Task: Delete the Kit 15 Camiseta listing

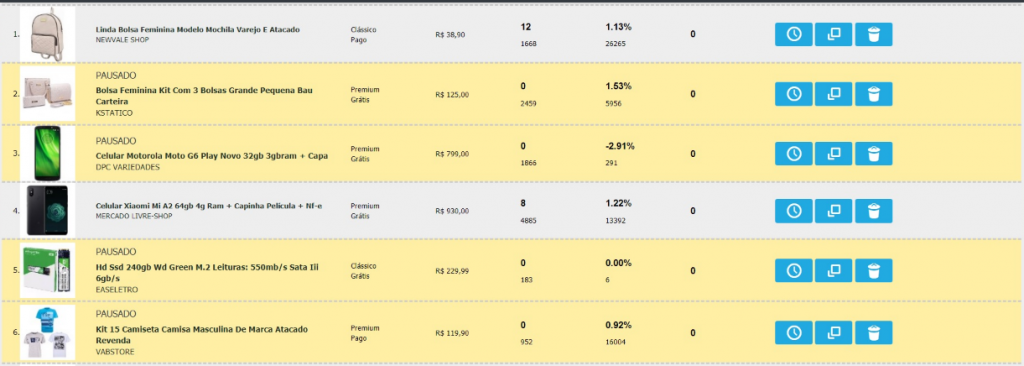Action: point(874,333)
